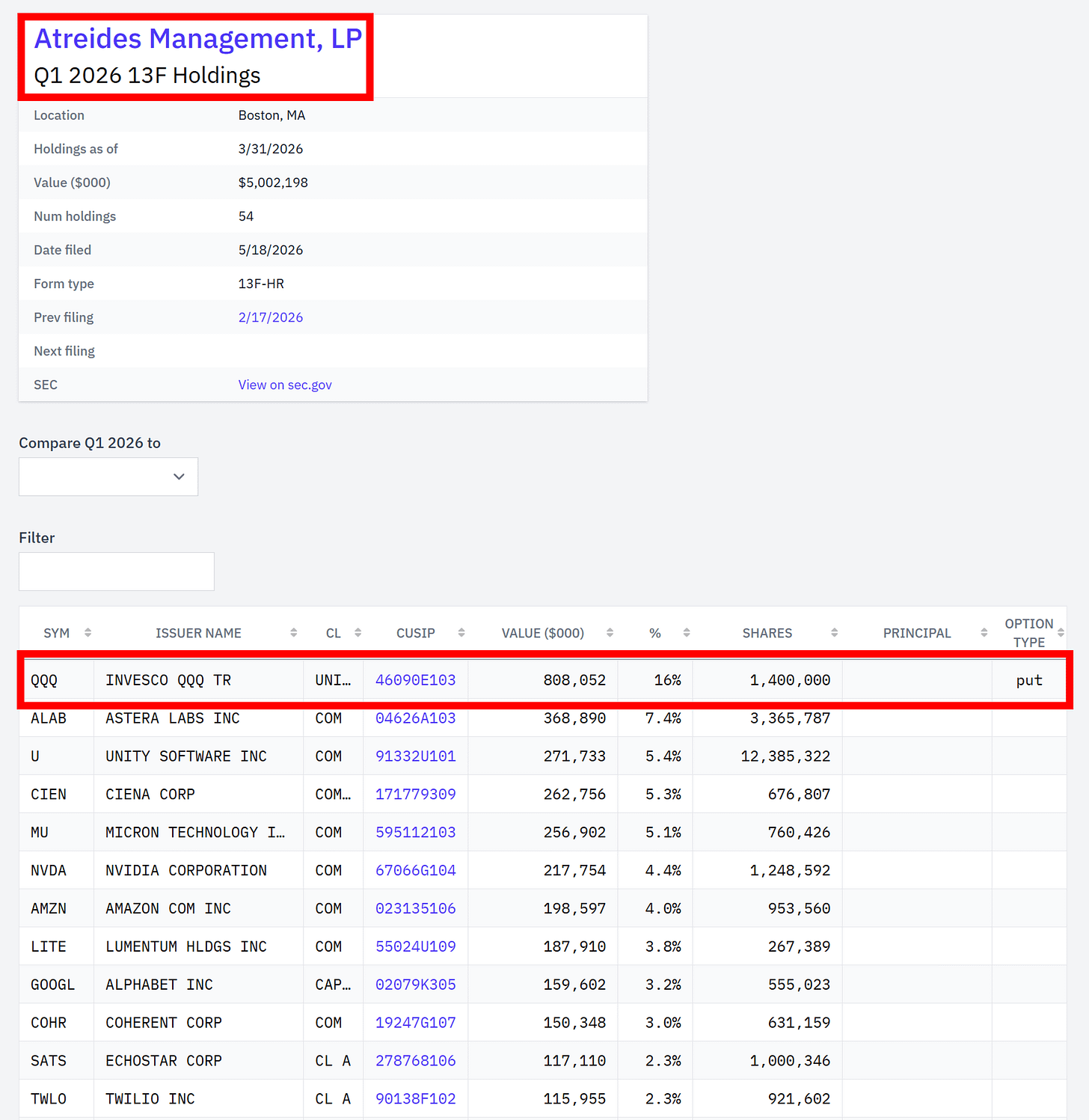Viewport: 1089px width, 1120px height.
Task: Select the LITE symbol cell
Action: click(x=57, y=947)
